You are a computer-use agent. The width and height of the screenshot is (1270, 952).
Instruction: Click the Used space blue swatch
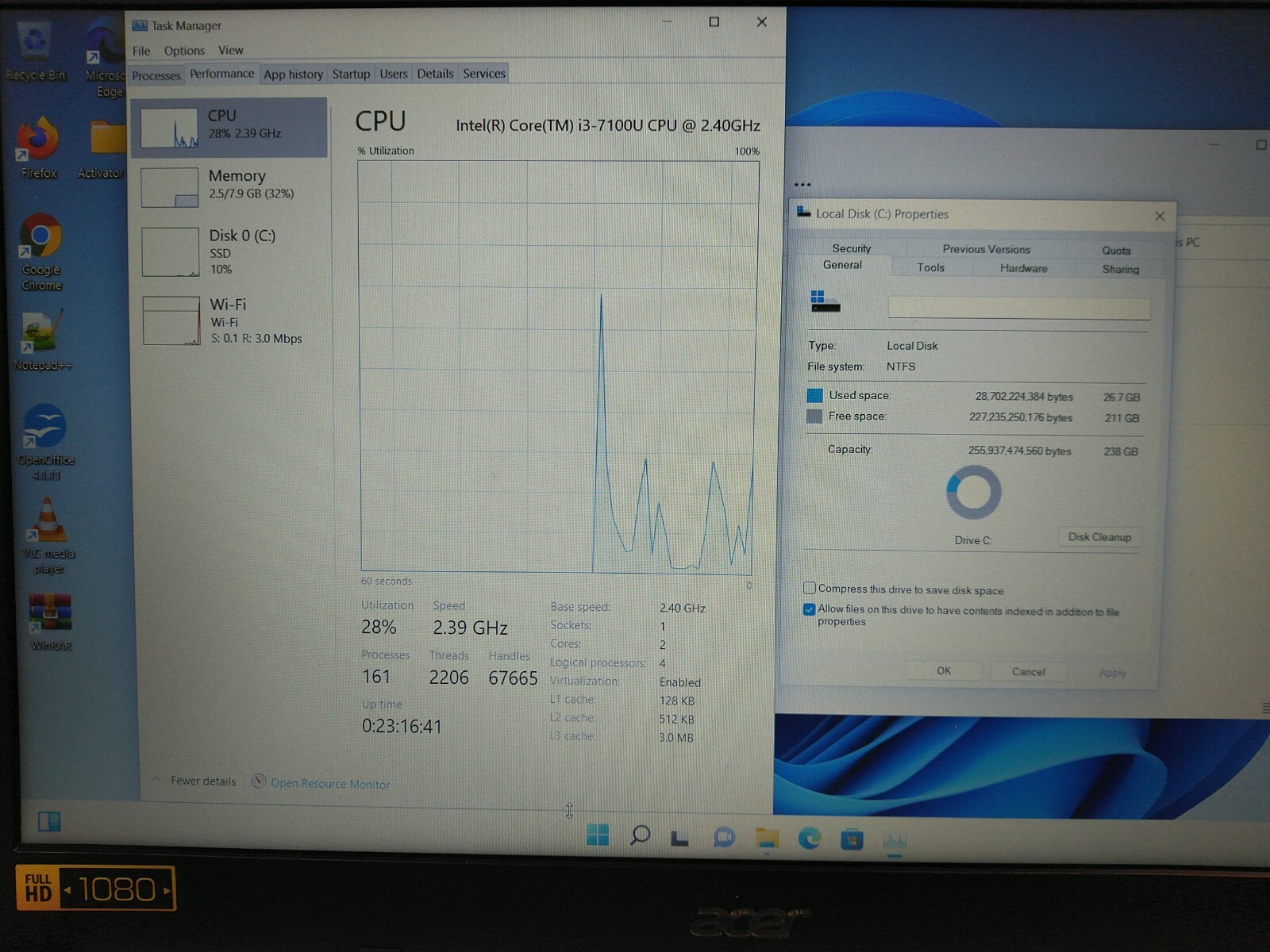(814, 395)
